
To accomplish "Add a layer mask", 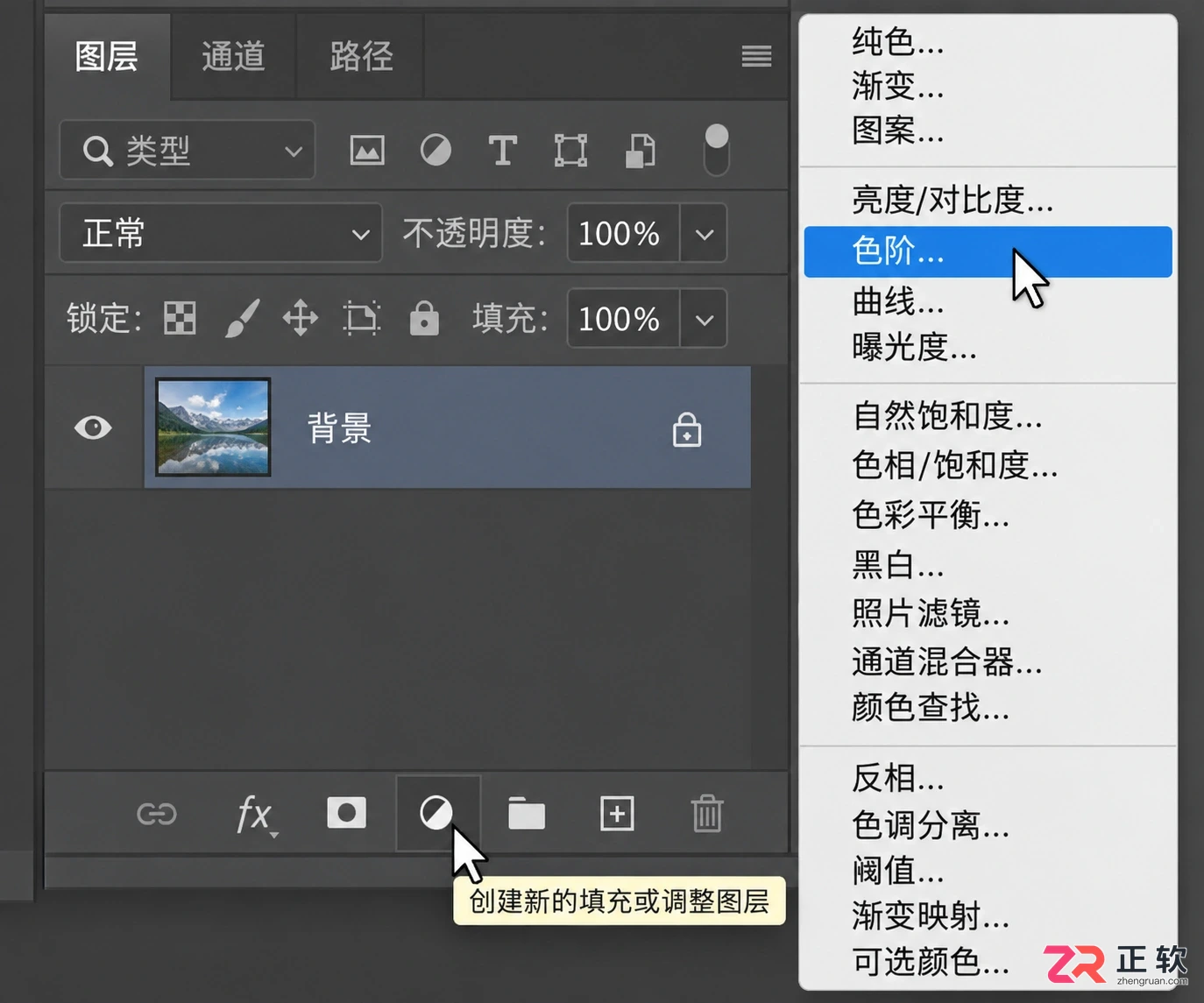I will 347,813.
